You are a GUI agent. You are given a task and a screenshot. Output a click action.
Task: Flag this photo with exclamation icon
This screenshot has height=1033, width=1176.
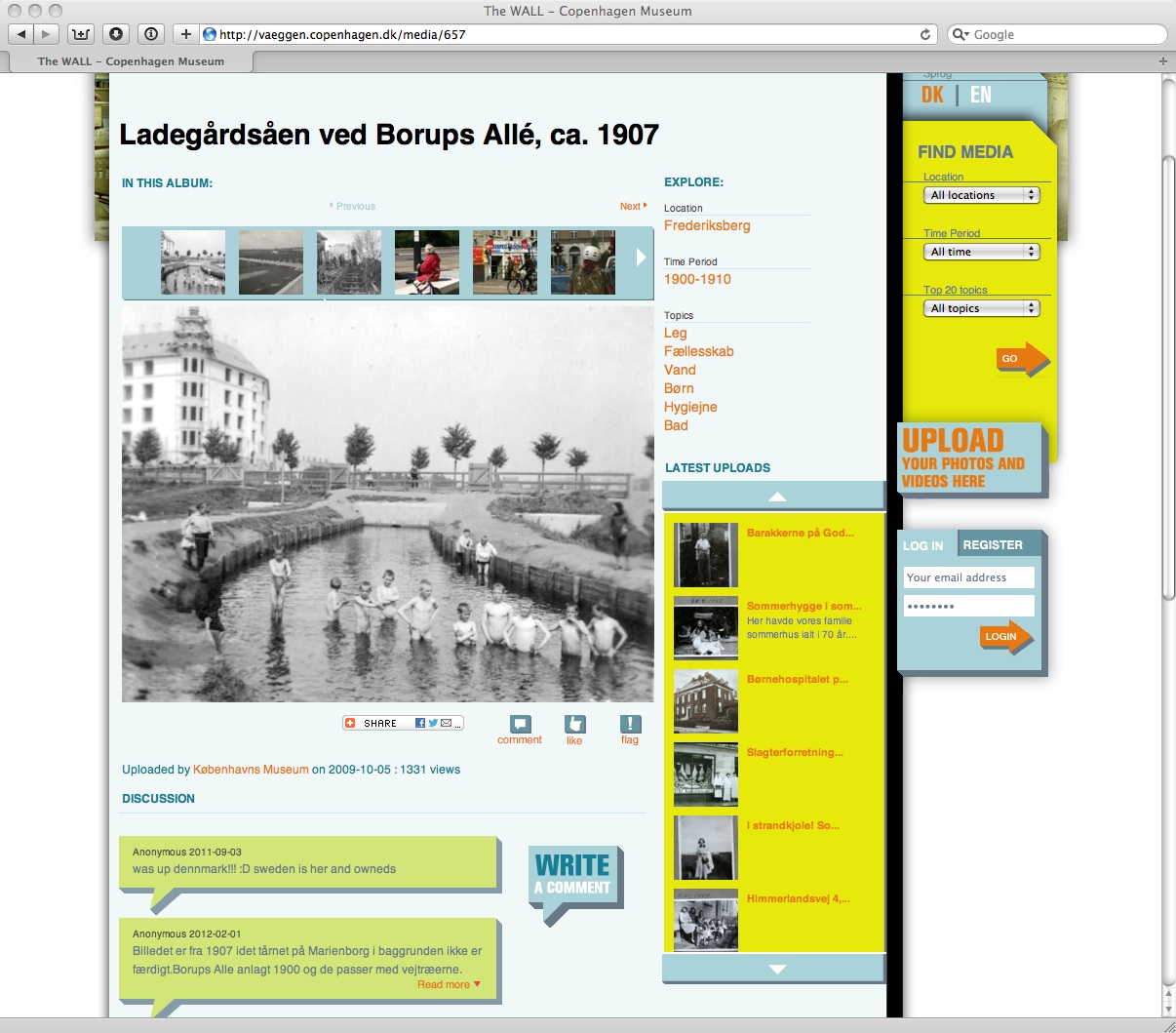(630, 724)
